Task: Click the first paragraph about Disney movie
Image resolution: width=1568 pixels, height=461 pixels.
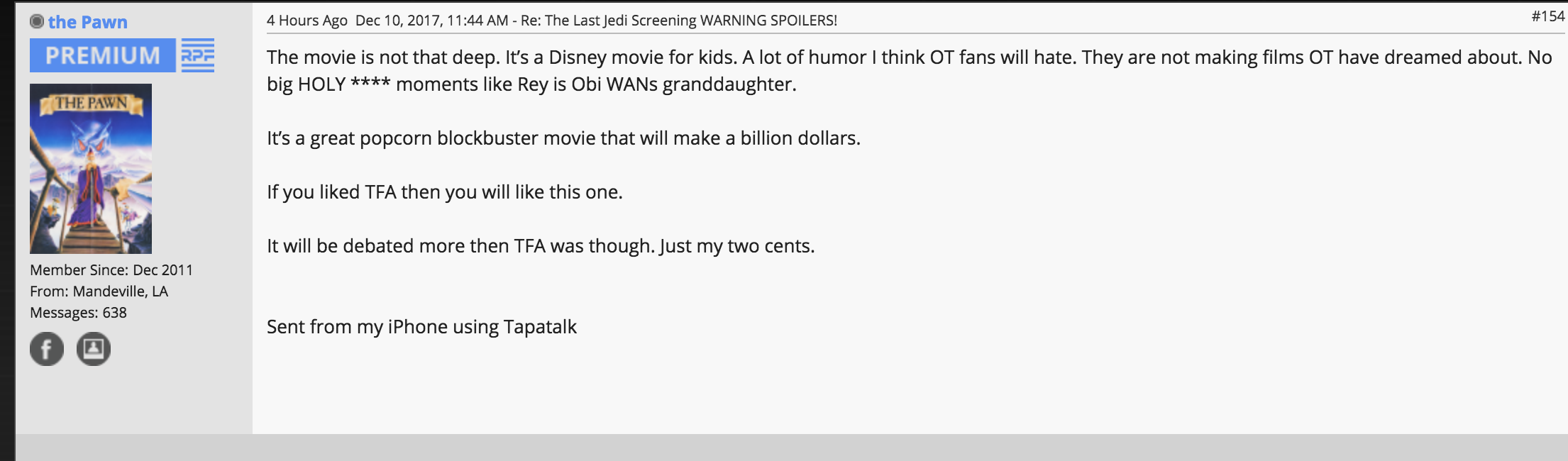Action: tap(910, 70)
